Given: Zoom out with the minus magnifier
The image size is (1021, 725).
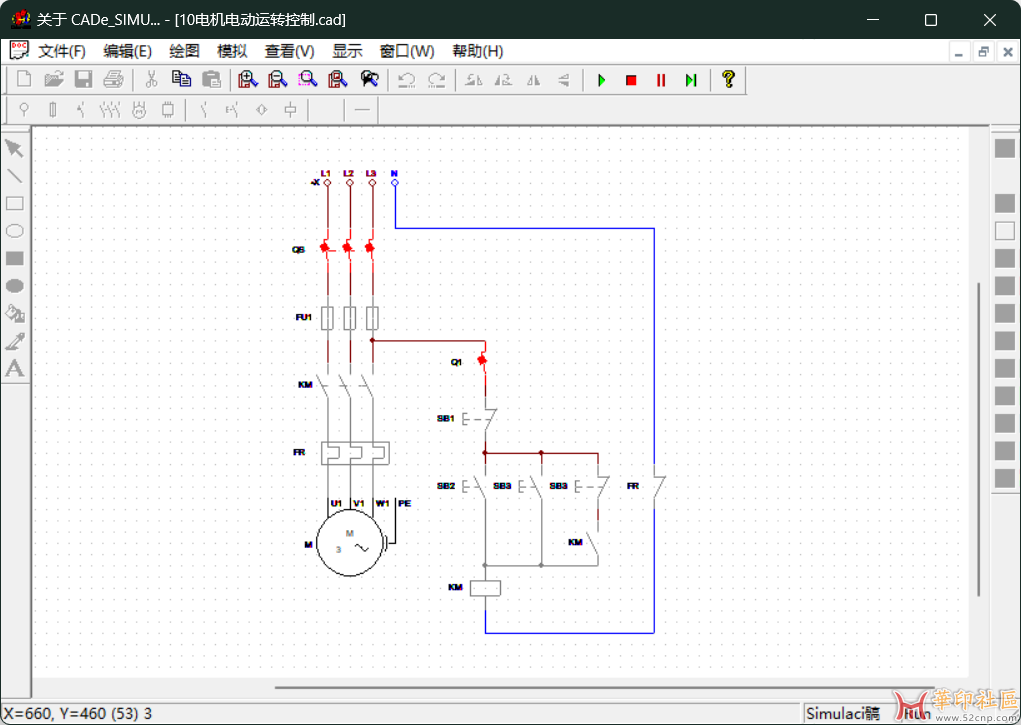Looking at the screenshot, I should pos(277,79).
